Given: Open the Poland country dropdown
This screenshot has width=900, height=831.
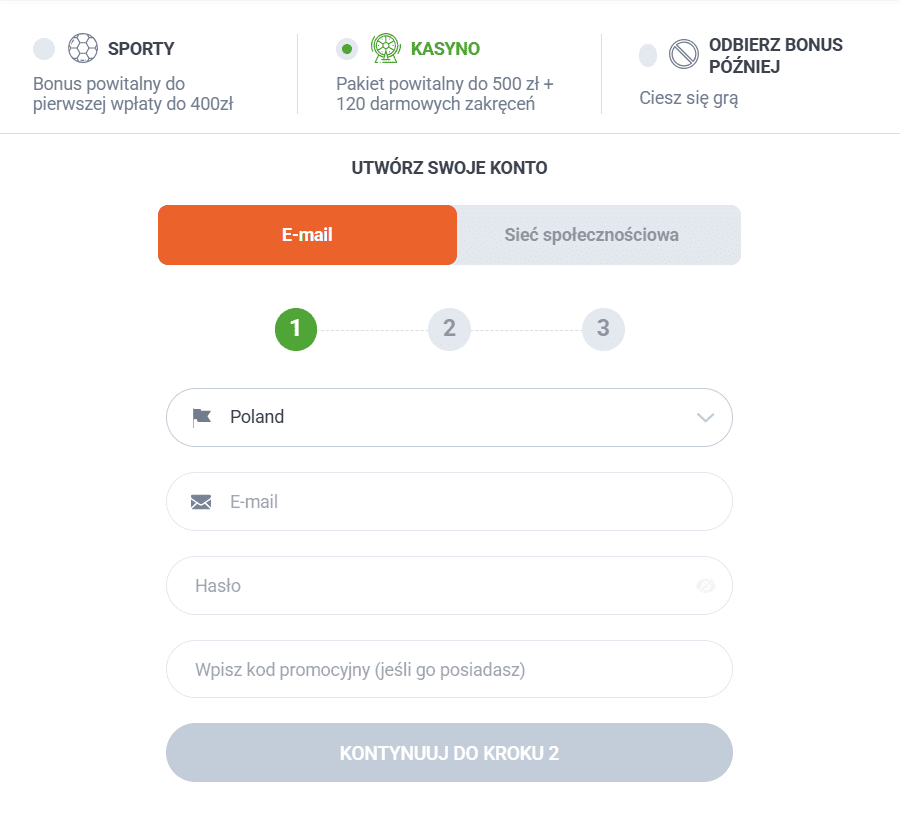Looking at the screenshot, I should [449, 417].
